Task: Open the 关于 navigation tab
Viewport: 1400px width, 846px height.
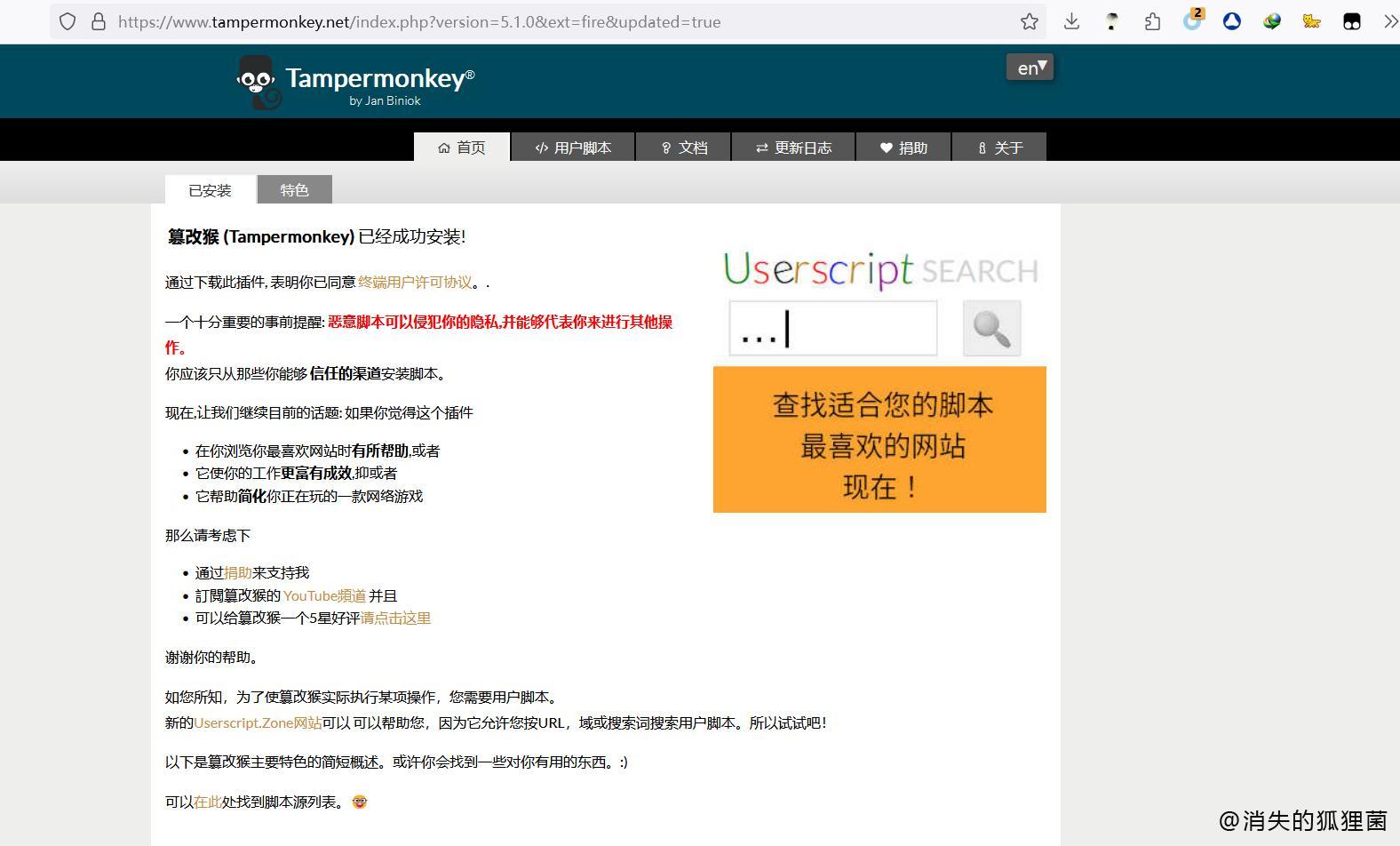Action: point(999,147)
